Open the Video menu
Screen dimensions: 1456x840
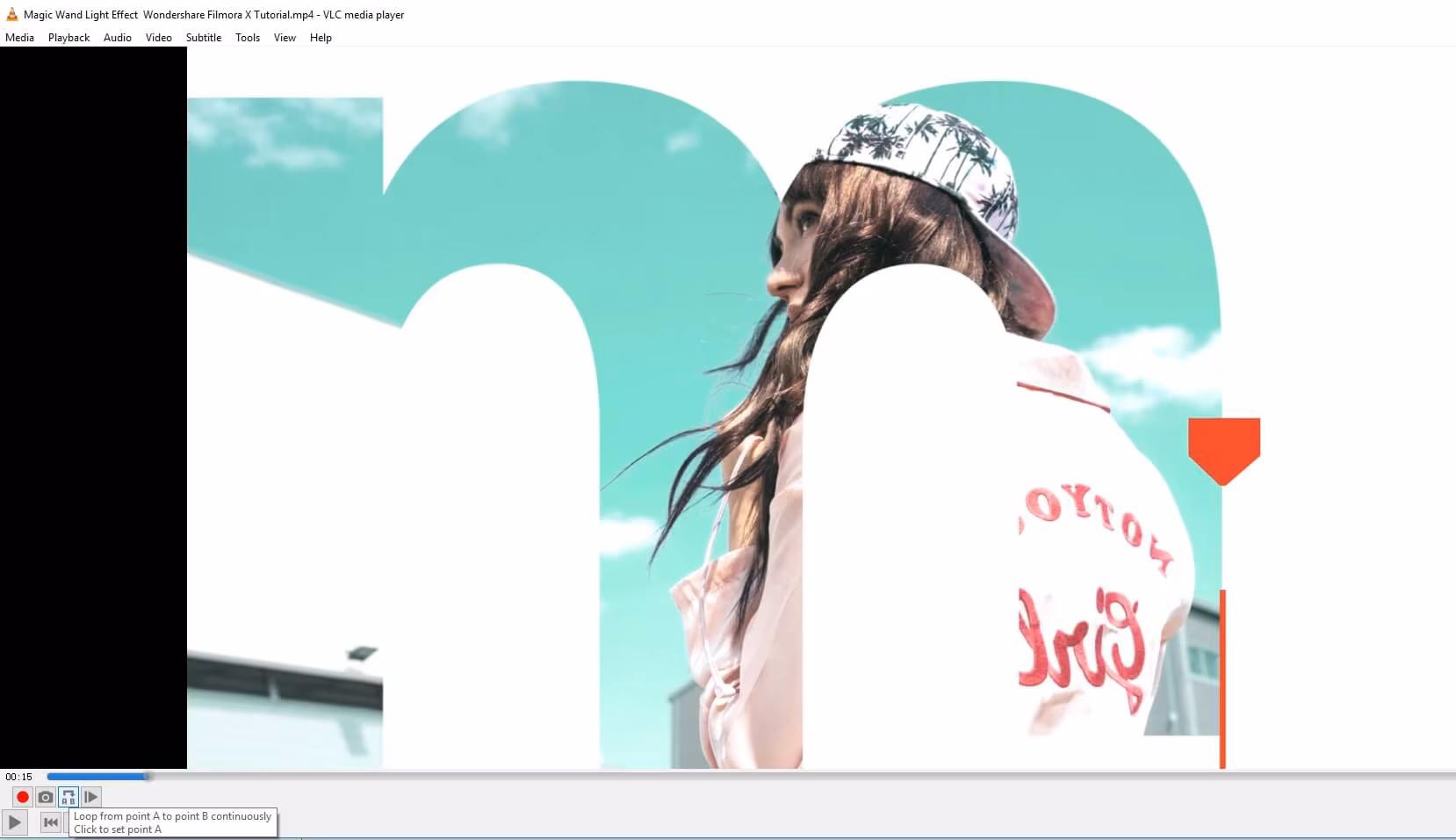(159, 38)
